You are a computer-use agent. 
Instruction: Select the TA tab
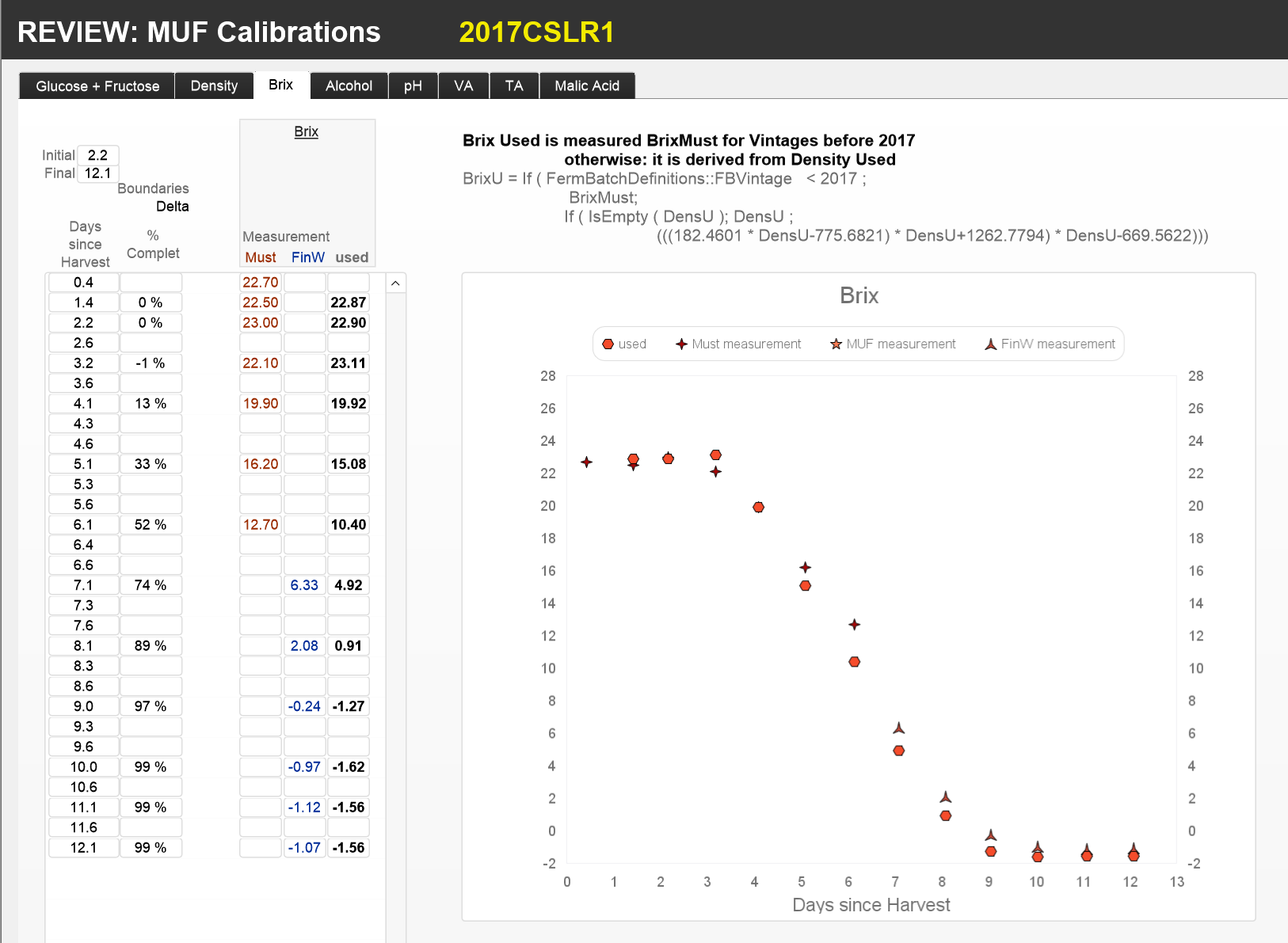(x=514, y=86)
